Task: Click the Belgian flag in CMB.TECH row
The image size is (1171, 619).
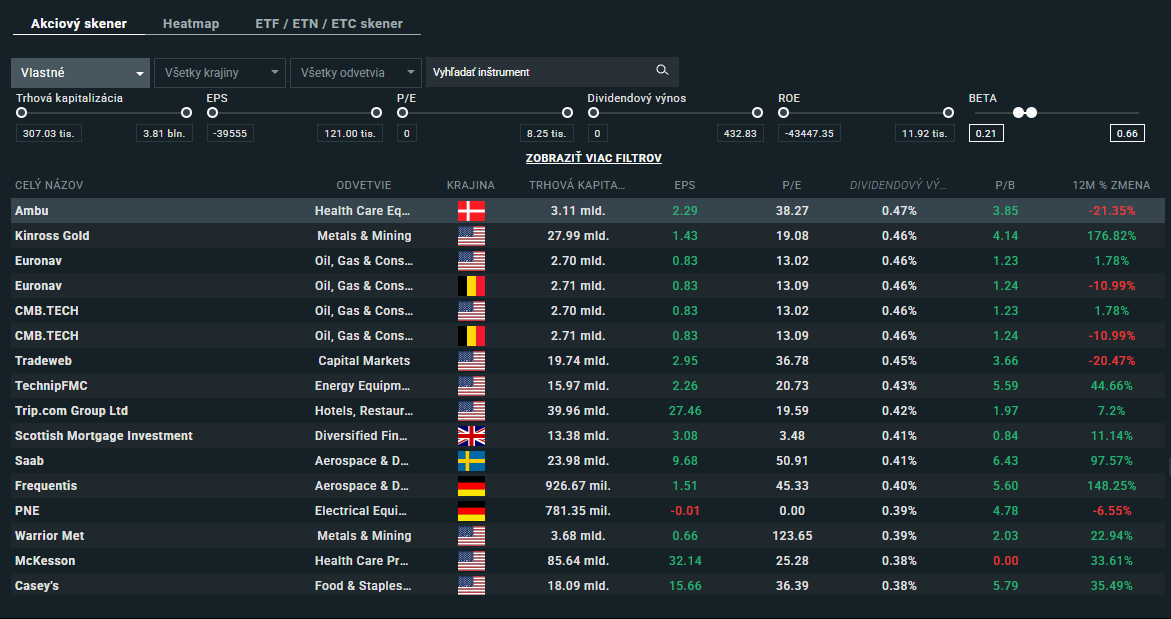Action: point(471,336)
